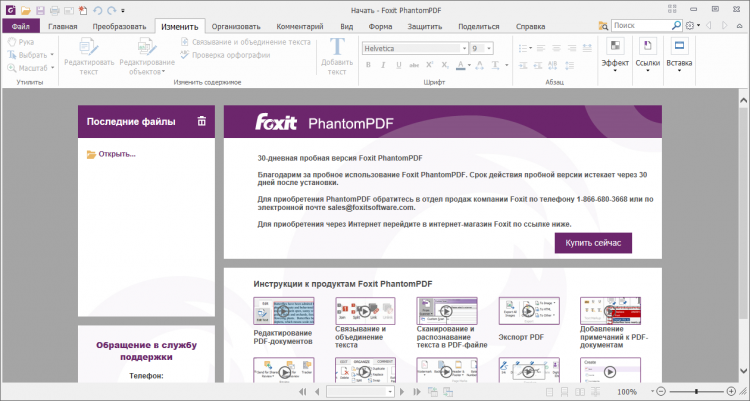Click the Добавить текст tool
Screen dimensions: 750x401
coord(337,56)
